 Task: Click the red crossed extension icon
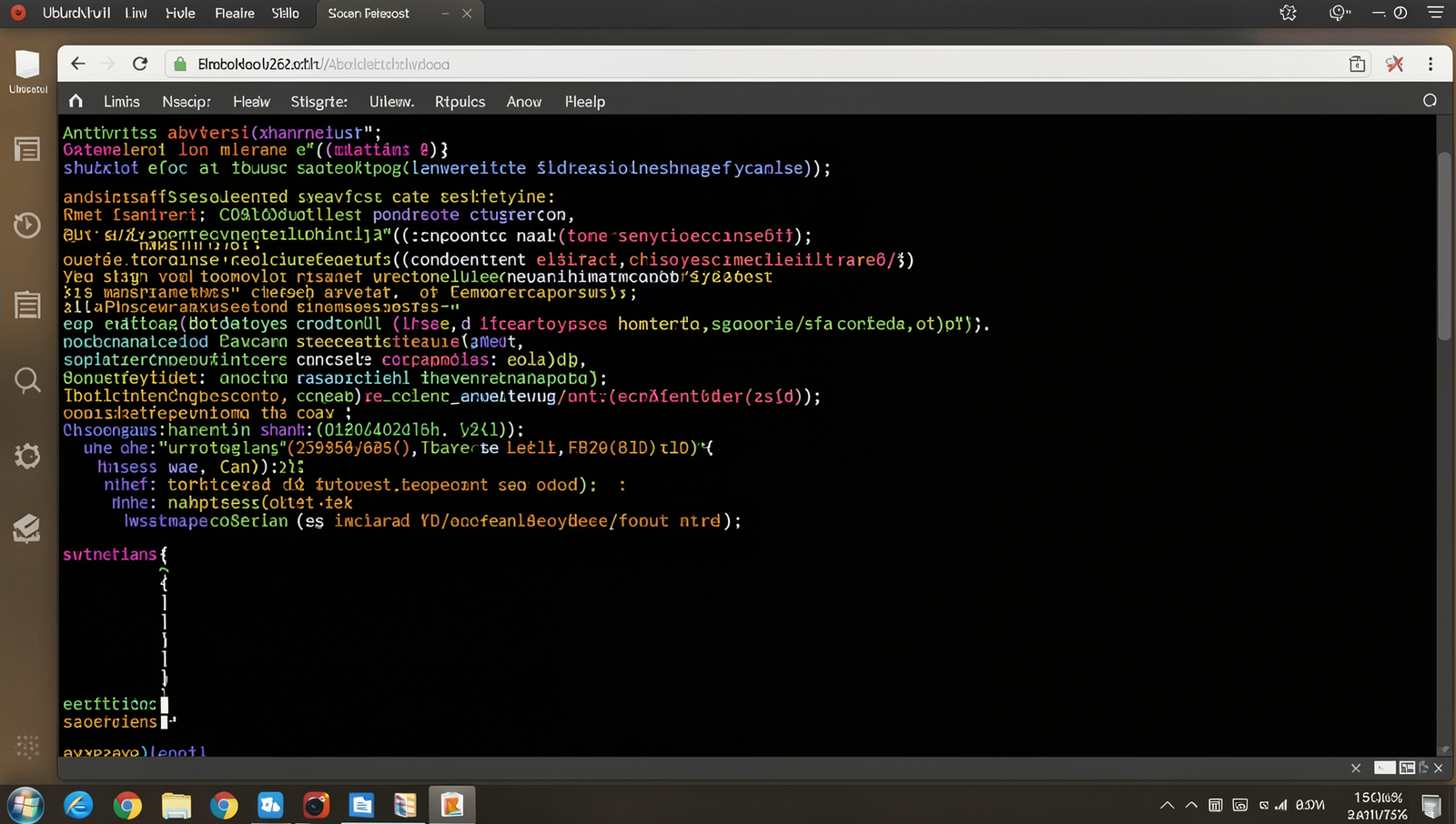[1394, 64]
